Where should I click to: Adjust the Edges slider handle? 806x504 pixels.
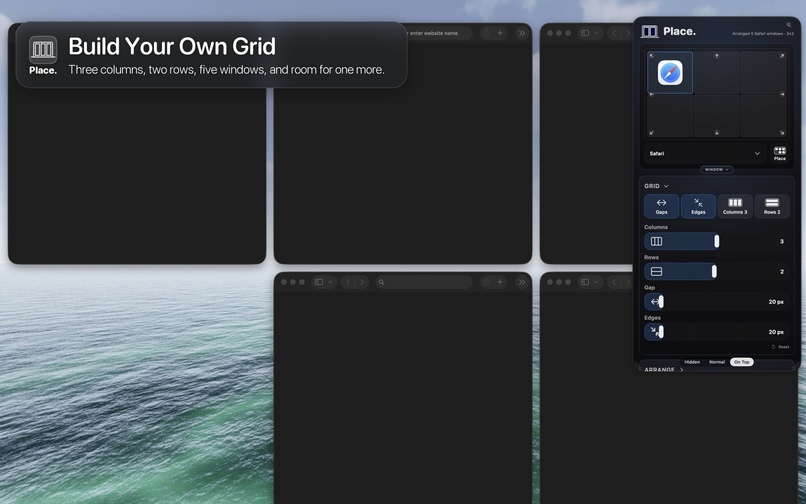[x=661, y=332]
